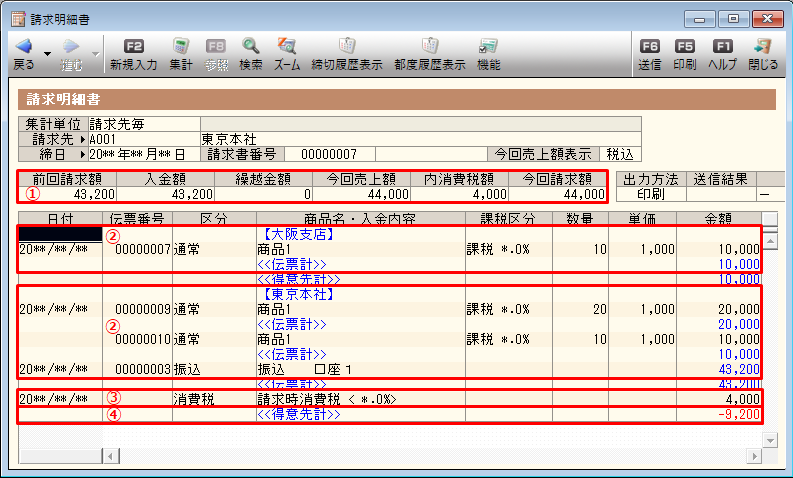Select the 繰越金額 0 cell
The image size is (793, 478).
click(263, 194)
